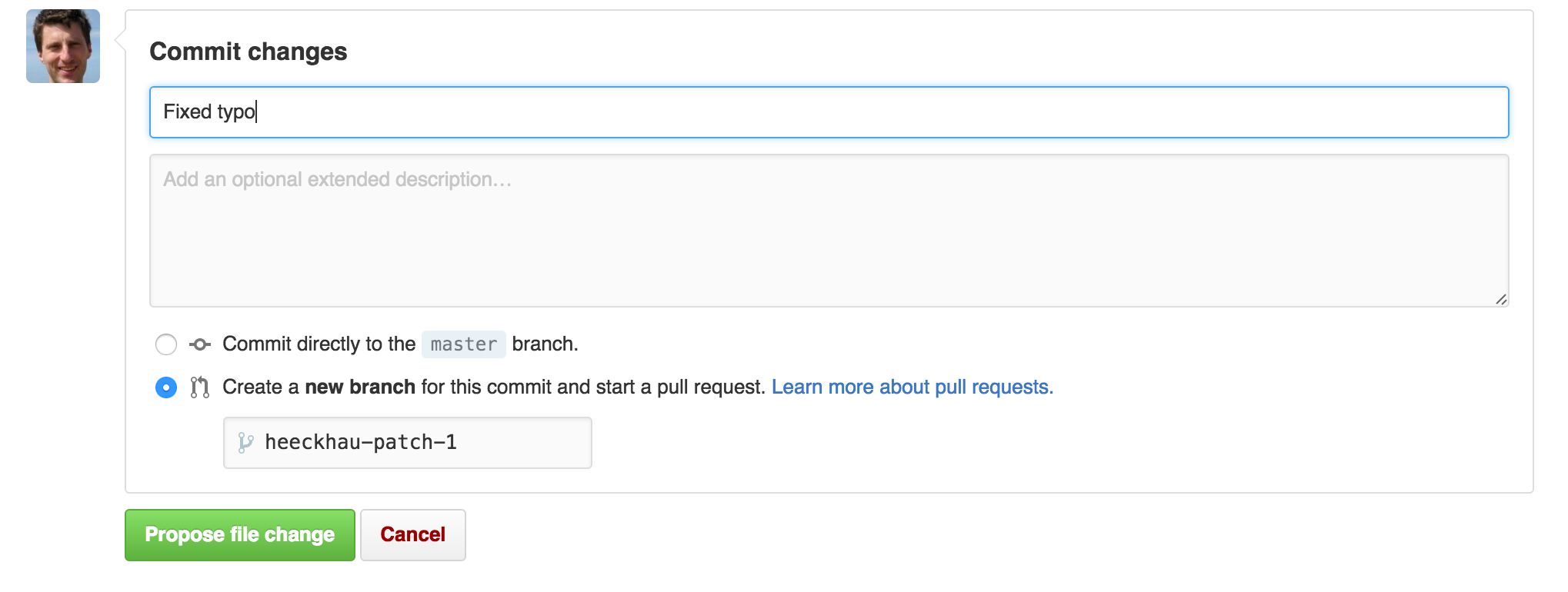Image resolution: width=1568 pixels, height=592 pixels.
Task: Click the pull request icon beside new branch option
Action: [200, 387]
